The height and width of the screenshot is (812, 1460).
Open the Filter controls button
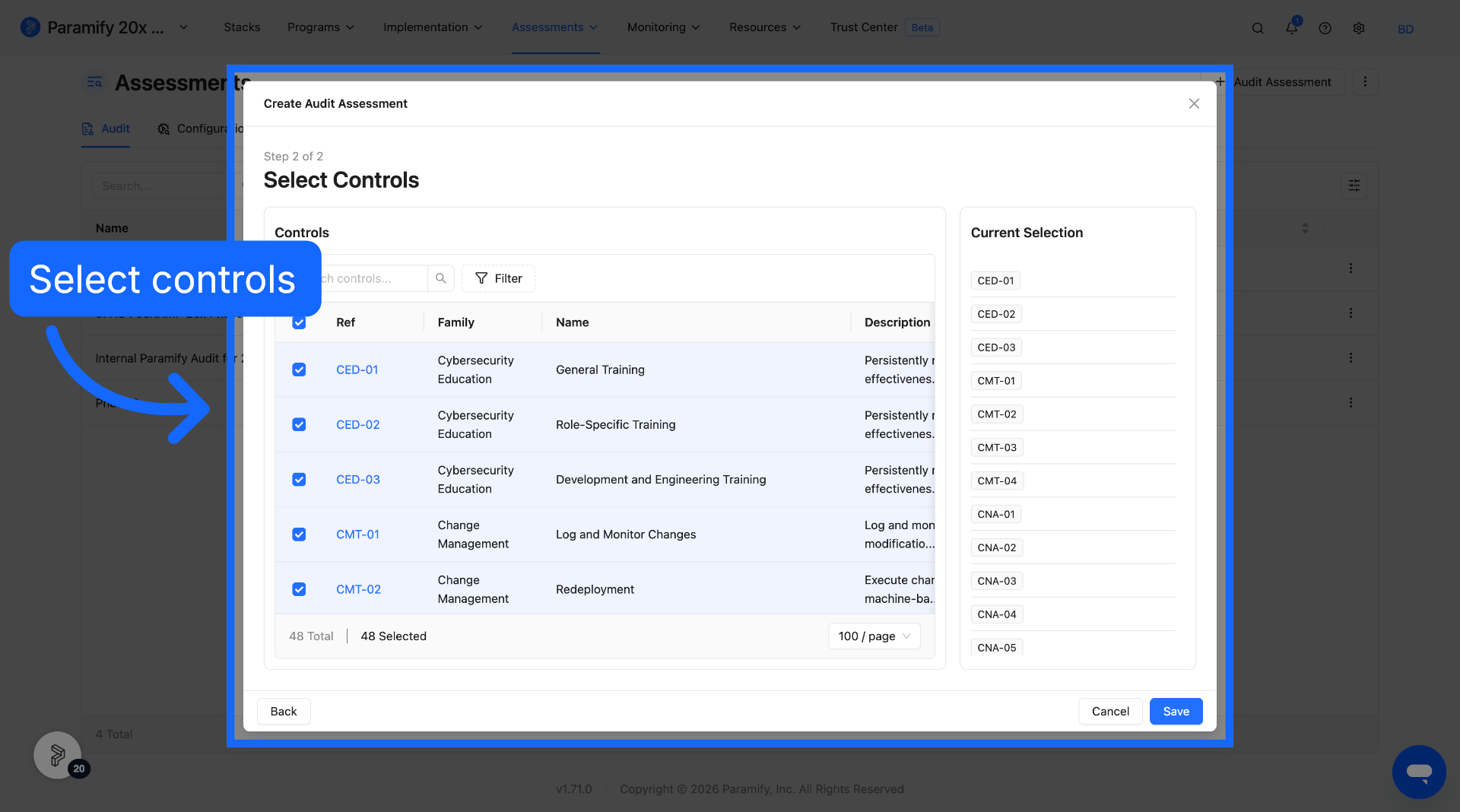(x=498, y=278)
